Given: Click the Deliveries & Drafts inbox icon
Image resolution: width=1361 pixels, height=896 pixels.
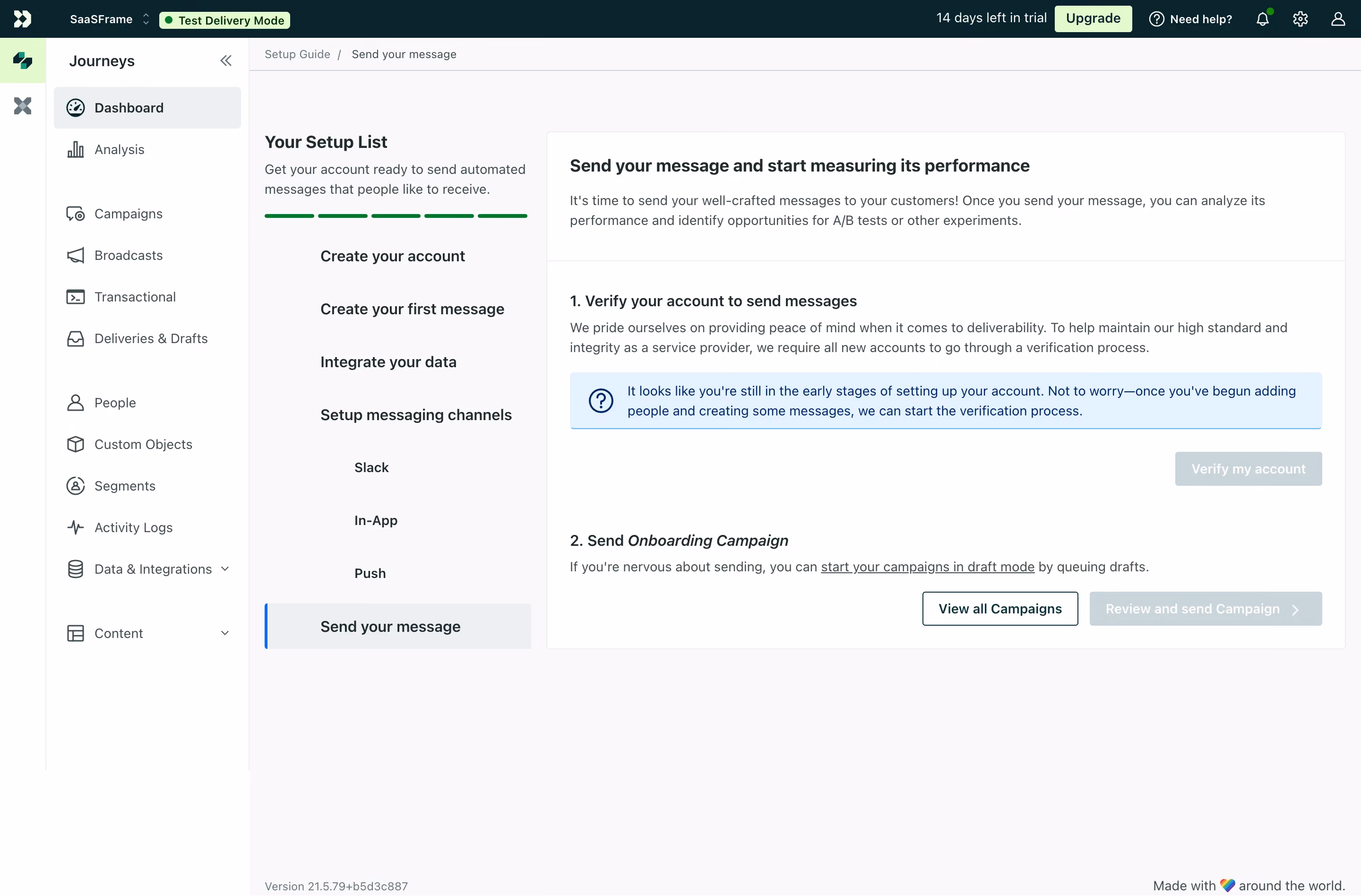Looking at the screenshot, I should [76, 338].
